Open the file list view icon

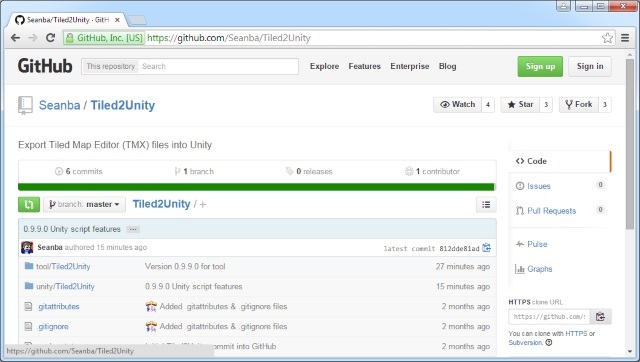pyautogui.click(x=486, y=204)
